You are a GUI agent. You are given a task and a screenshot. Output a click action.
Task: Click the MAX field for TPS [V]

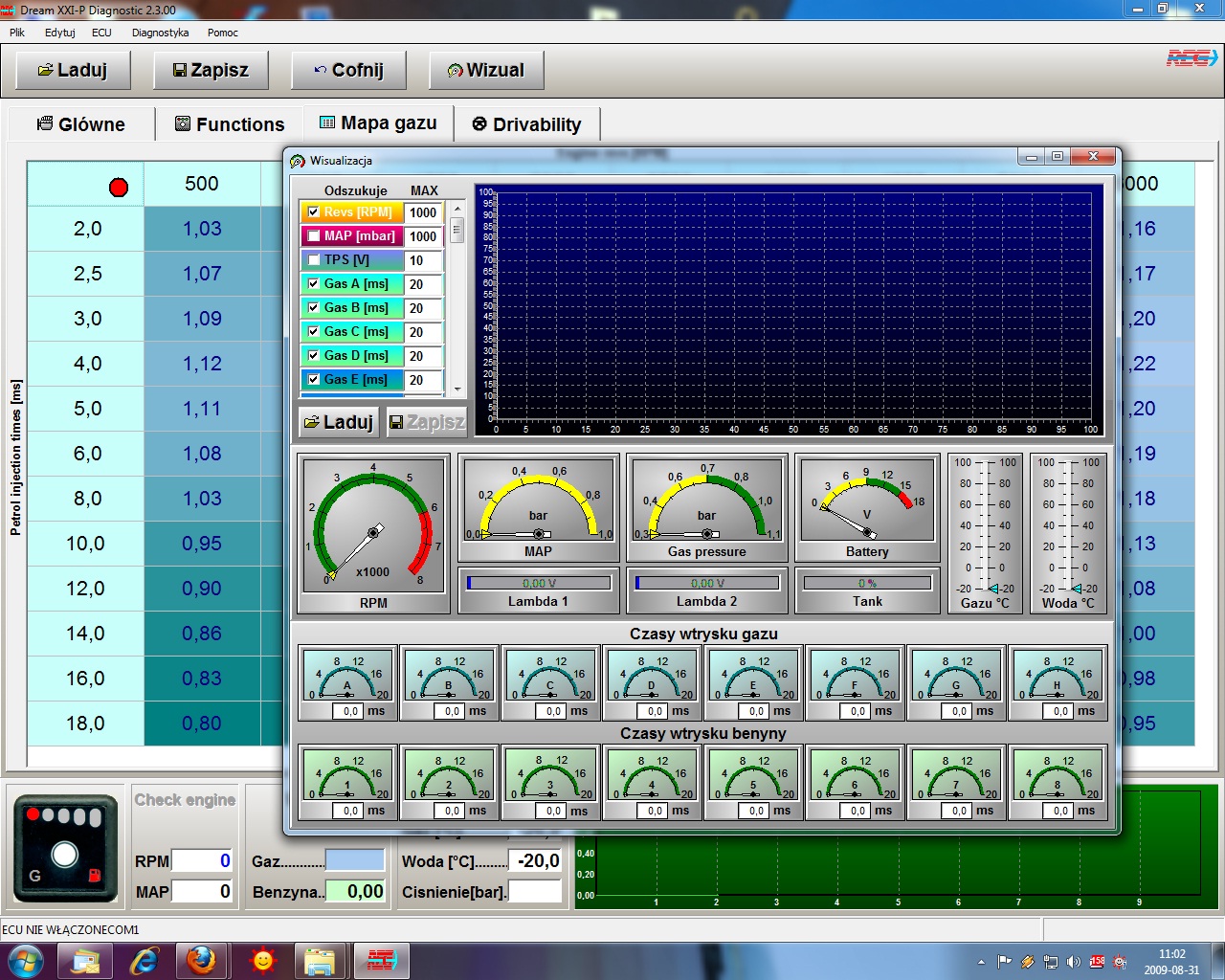423,260
